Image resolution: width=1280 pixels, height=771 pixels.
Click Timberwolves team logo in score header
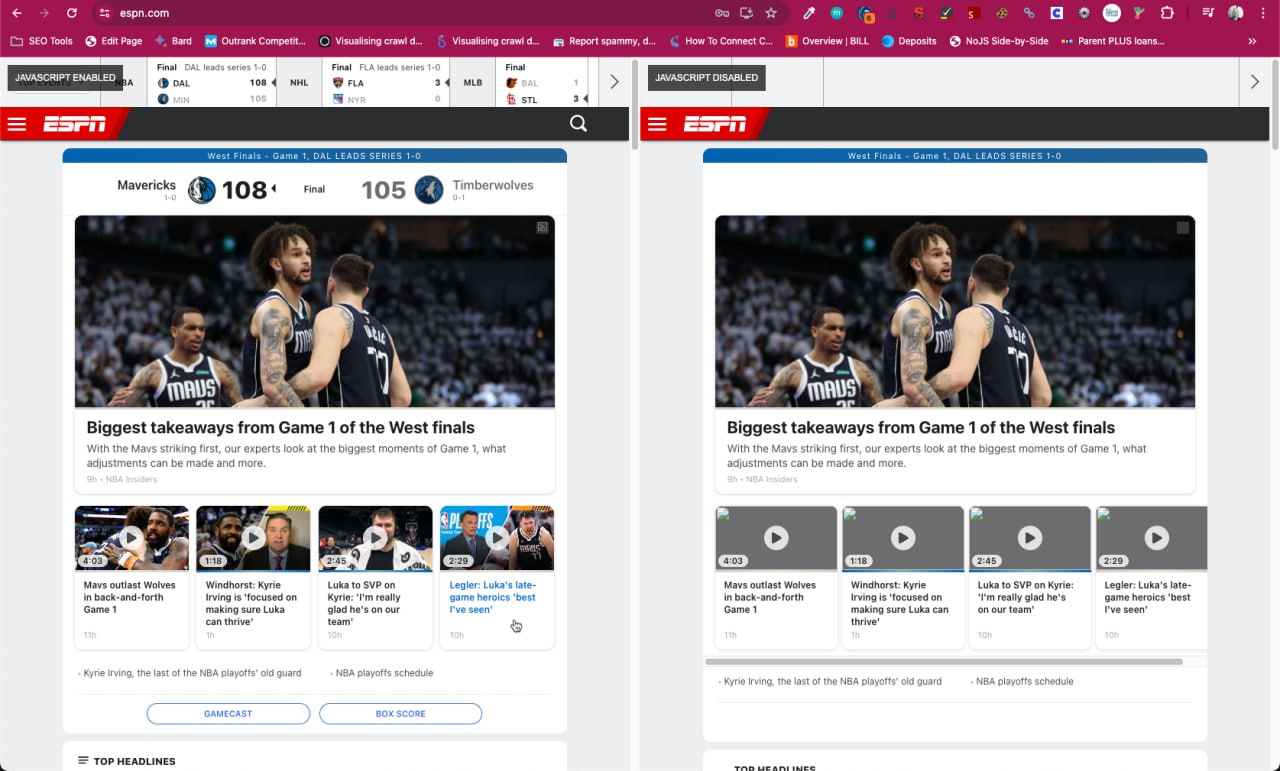(429, 190)
